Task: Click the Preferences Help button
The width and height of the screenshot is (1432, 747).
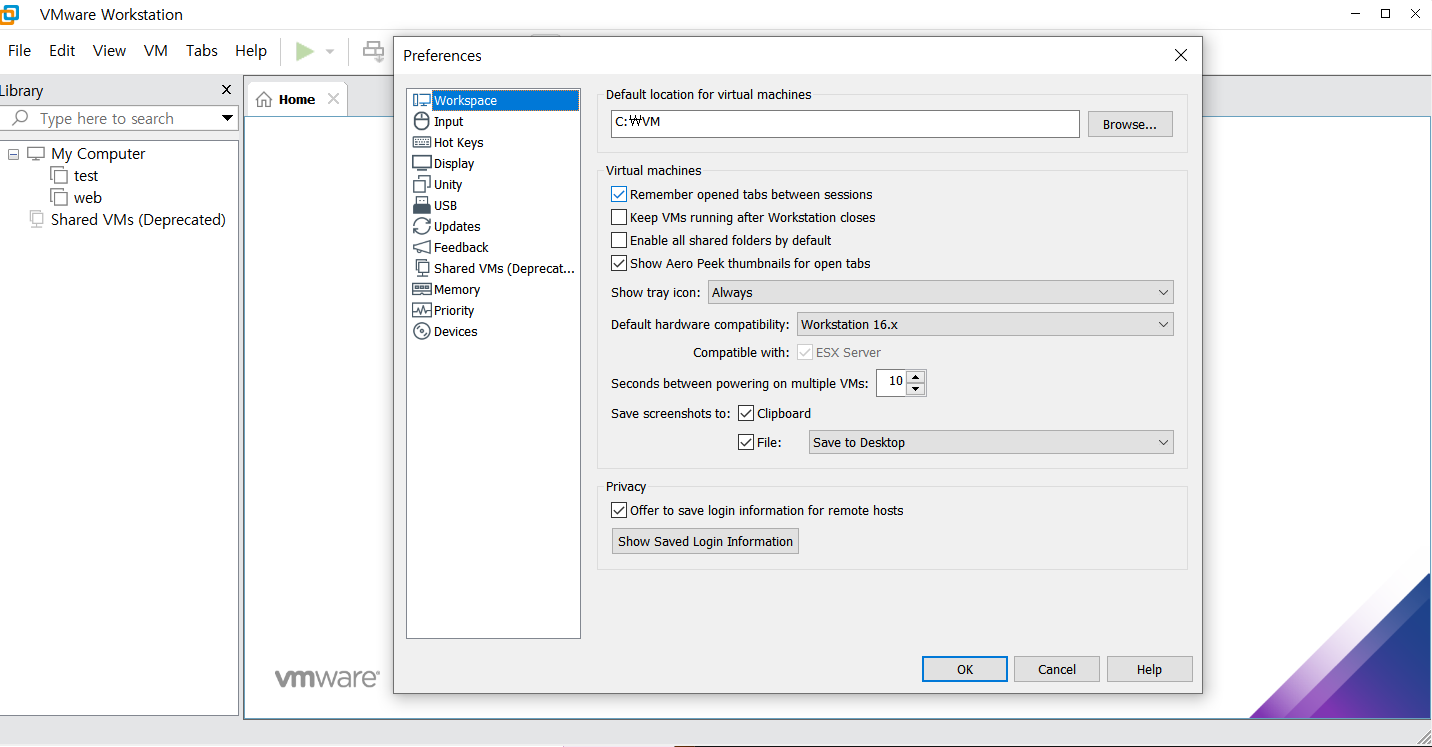Action: pyautogui.click(x=1150, y=669)
